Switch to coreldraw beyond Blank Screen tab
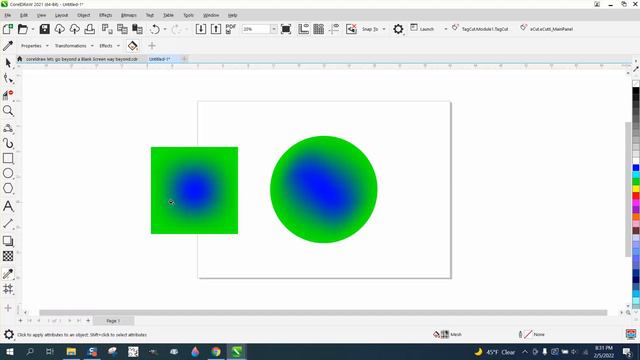The width and height of the screenshot is (640, 360). click(82, 59)
